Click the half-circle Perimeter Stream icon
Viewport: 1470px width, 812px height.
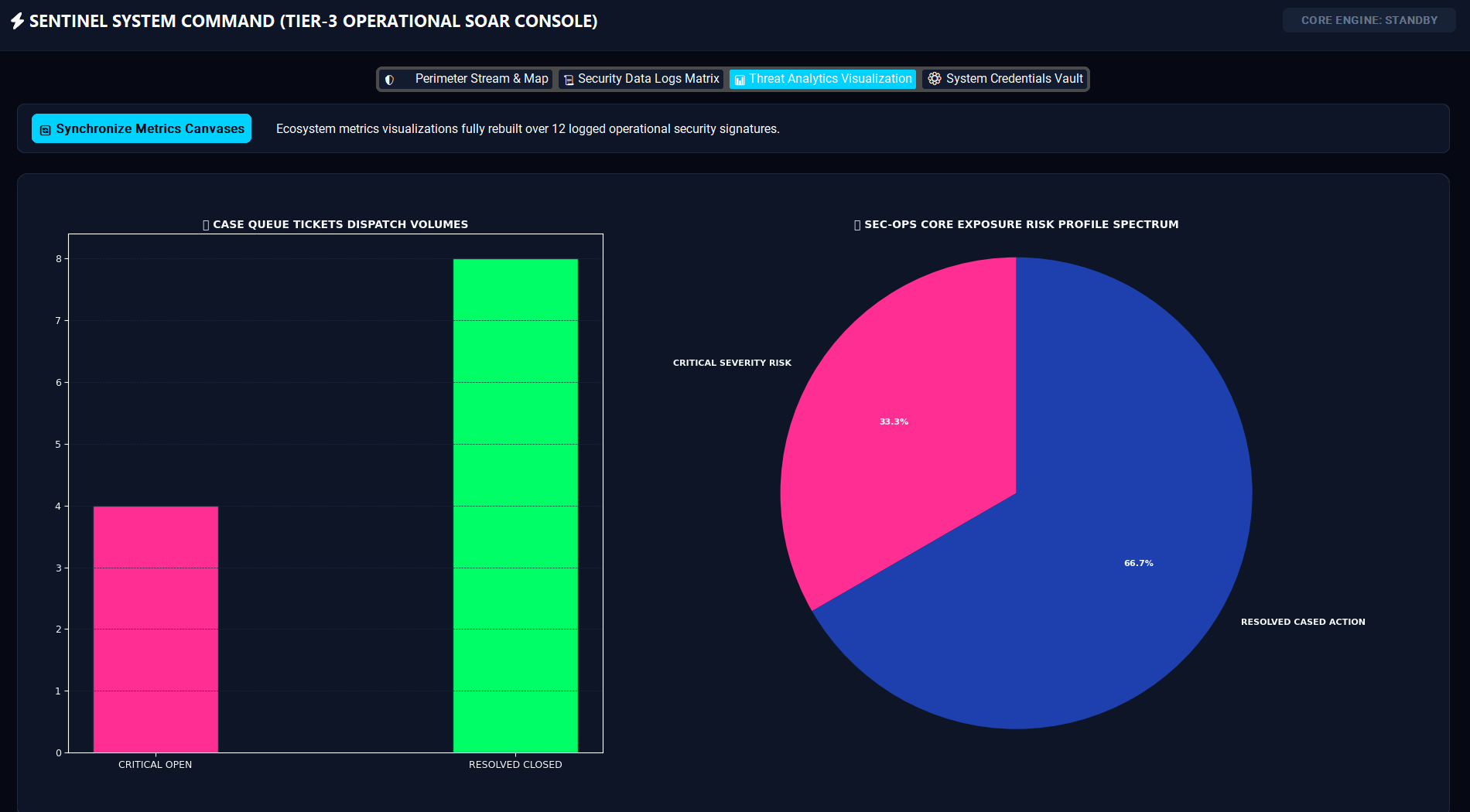tap(389, 80)
